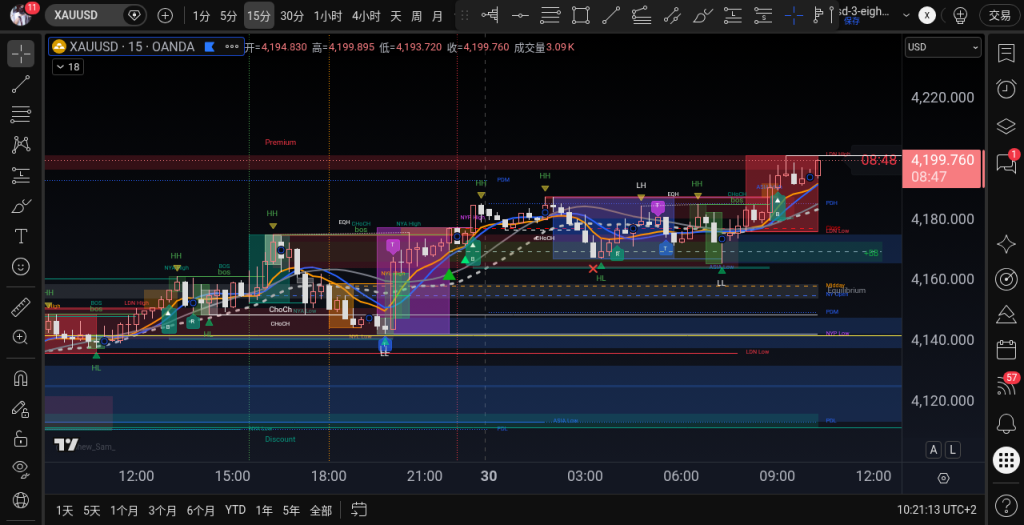Expand the 18 indicators legend toggle

point(68,67)
